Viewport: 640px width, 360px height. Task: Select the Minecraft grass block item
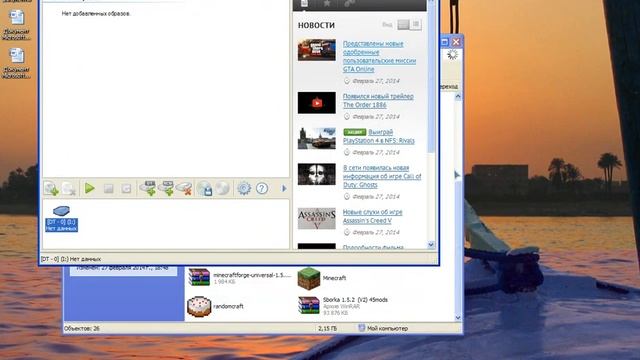point(322,278)
